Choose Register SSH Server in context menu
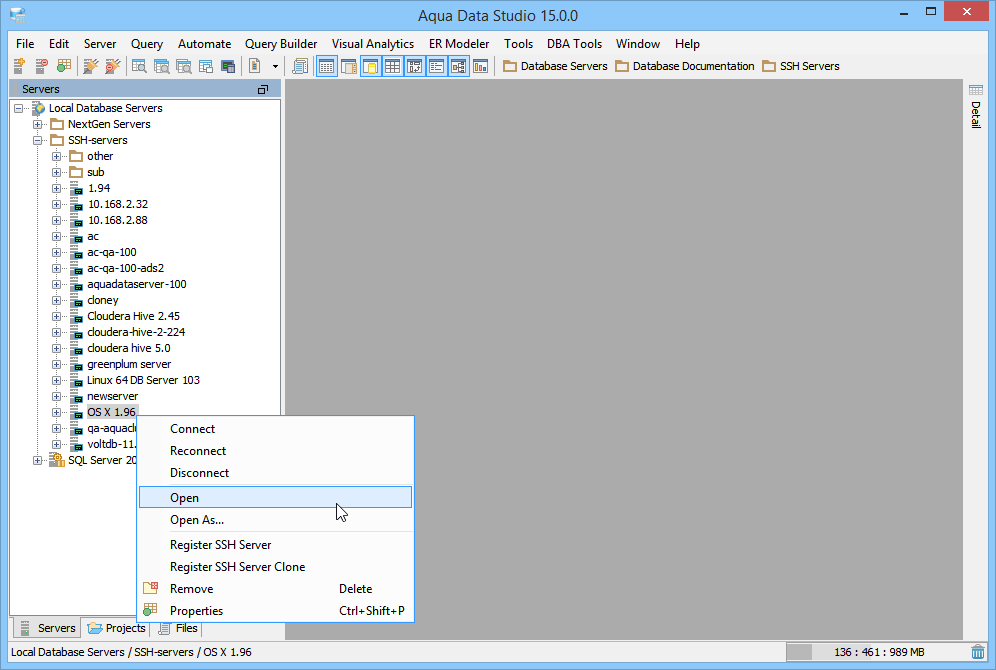Viewport: 996px width, 670px height. (276, 545)
